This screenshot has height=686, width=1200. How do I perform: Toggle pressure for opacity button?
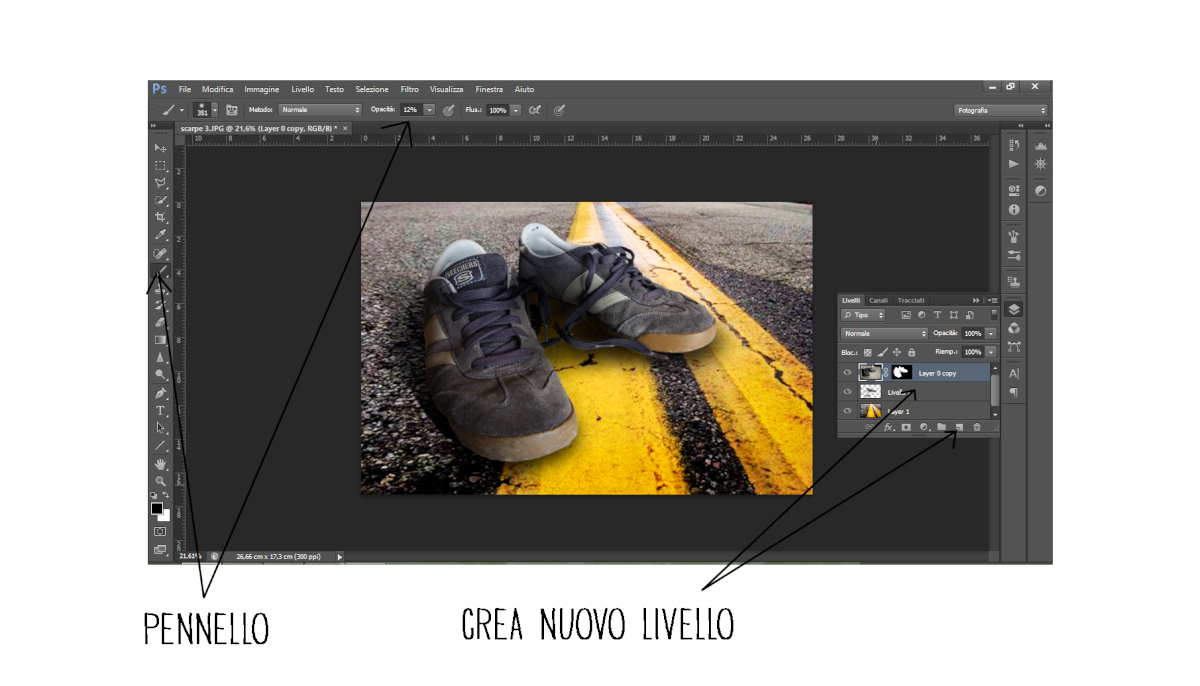449,110
